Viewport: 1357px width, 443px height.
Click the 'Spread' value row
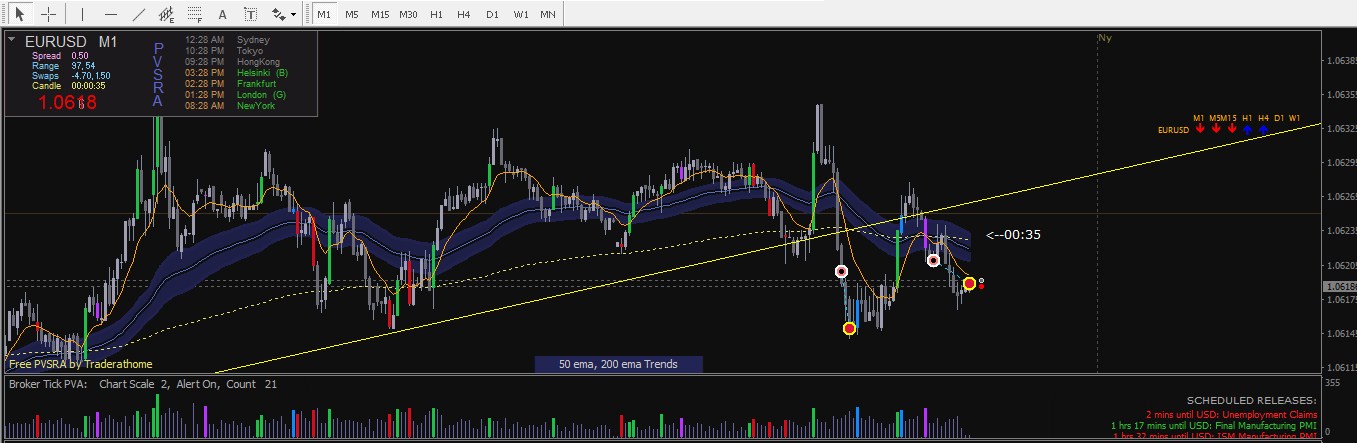pos(61,56)
